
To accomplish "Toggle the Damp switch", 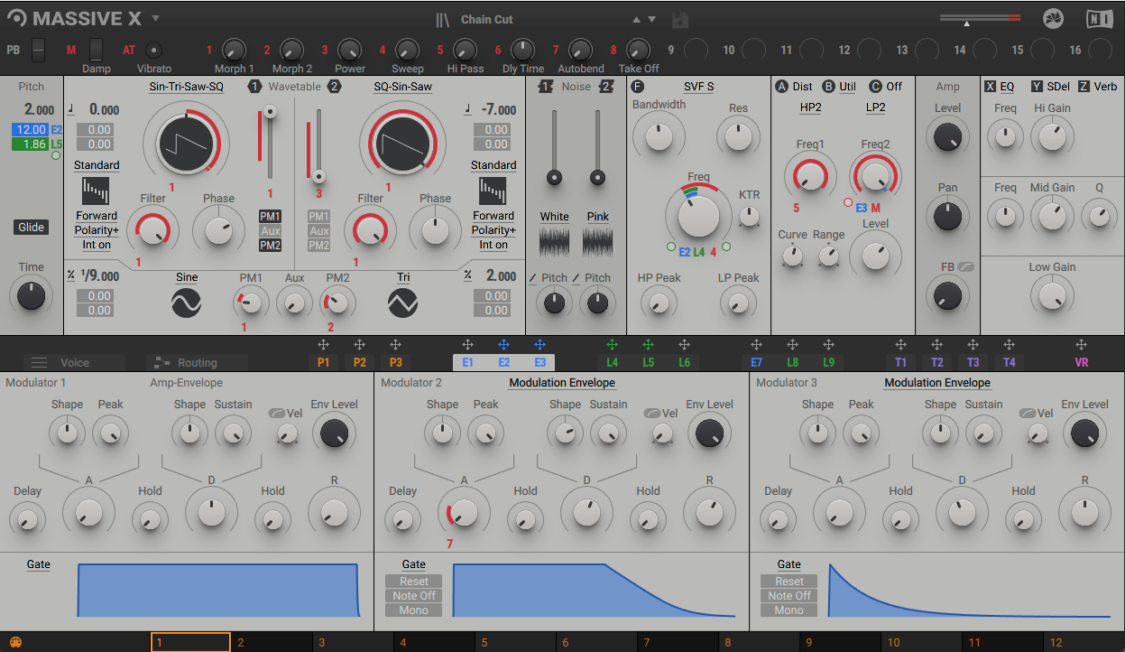I will click(95, 52).
